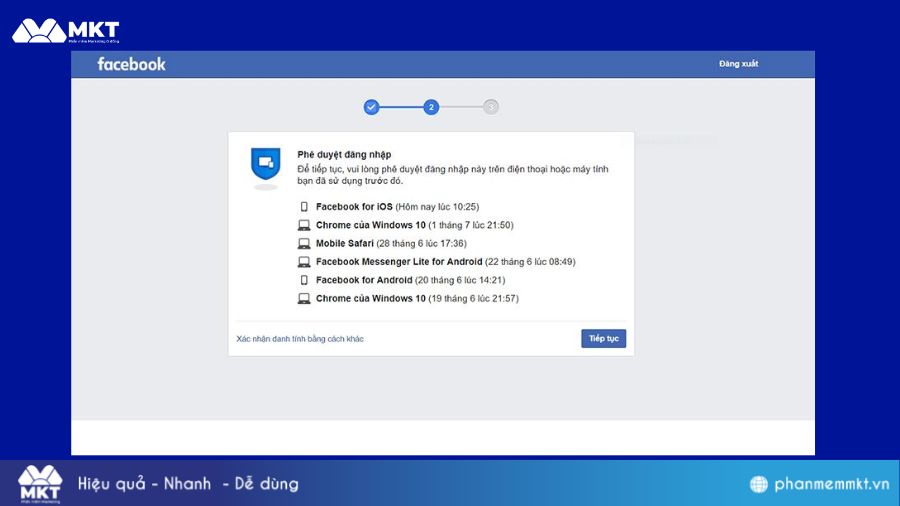Click laptop icon beside Messenger Lite for Android
900x506 pixels.
point(304,262)
